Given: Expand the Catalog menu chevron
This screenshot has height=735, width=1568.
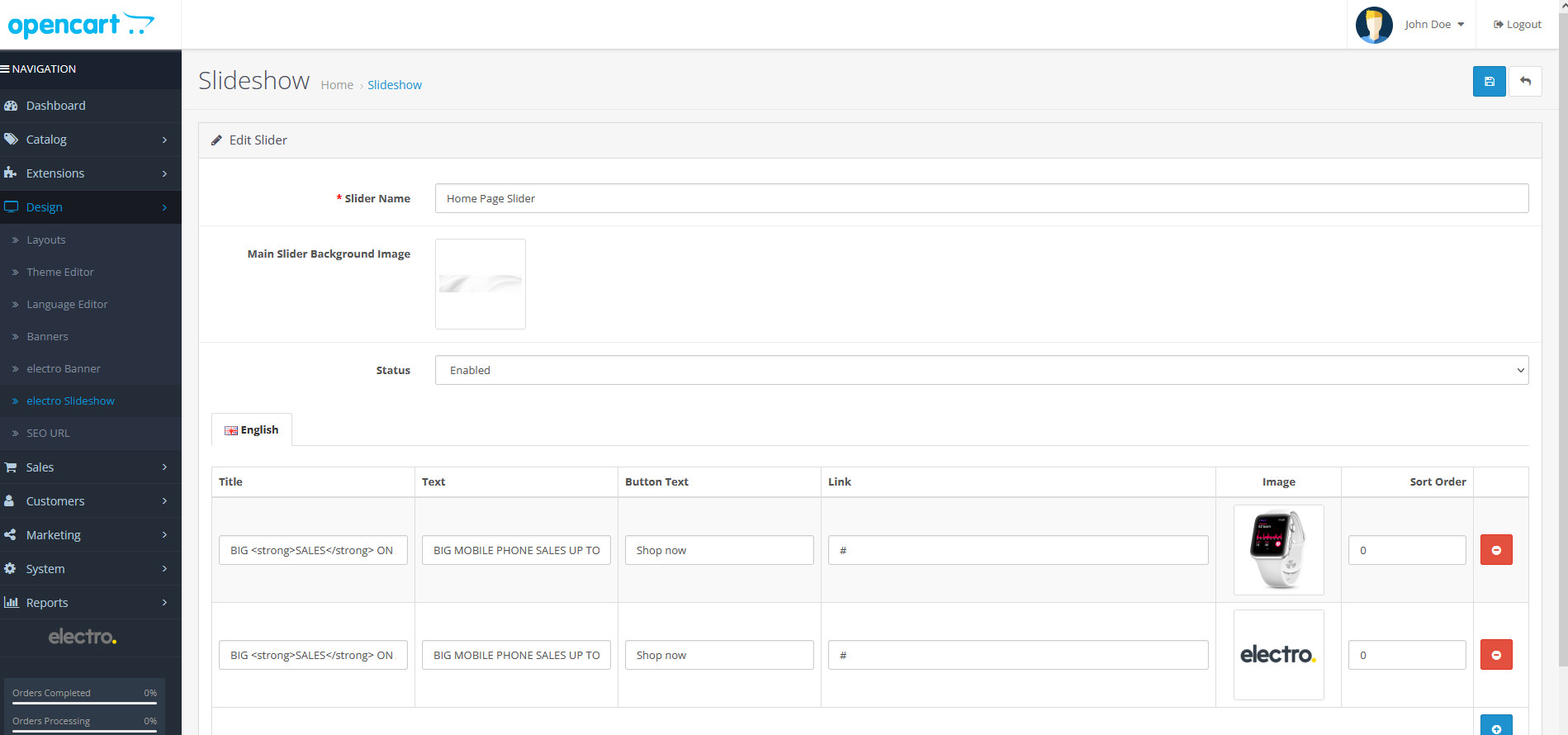Looking at the screenshot, I should point(164,140).
